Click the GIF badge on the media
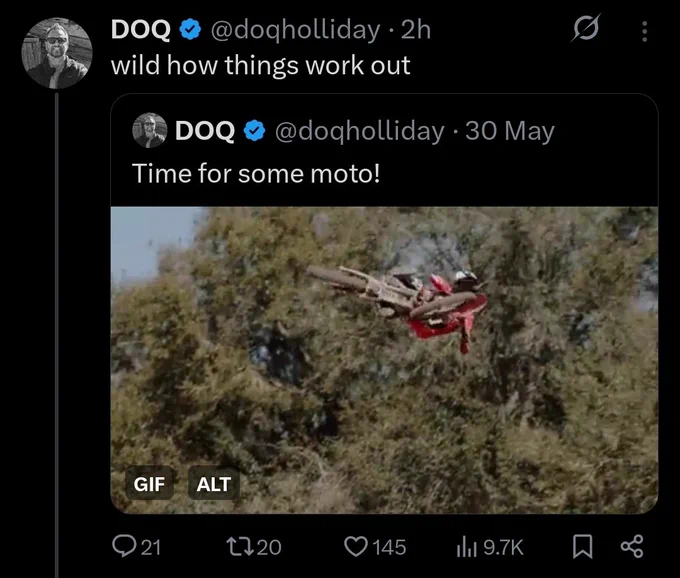The image size is (680, 578). coord(149,484)
